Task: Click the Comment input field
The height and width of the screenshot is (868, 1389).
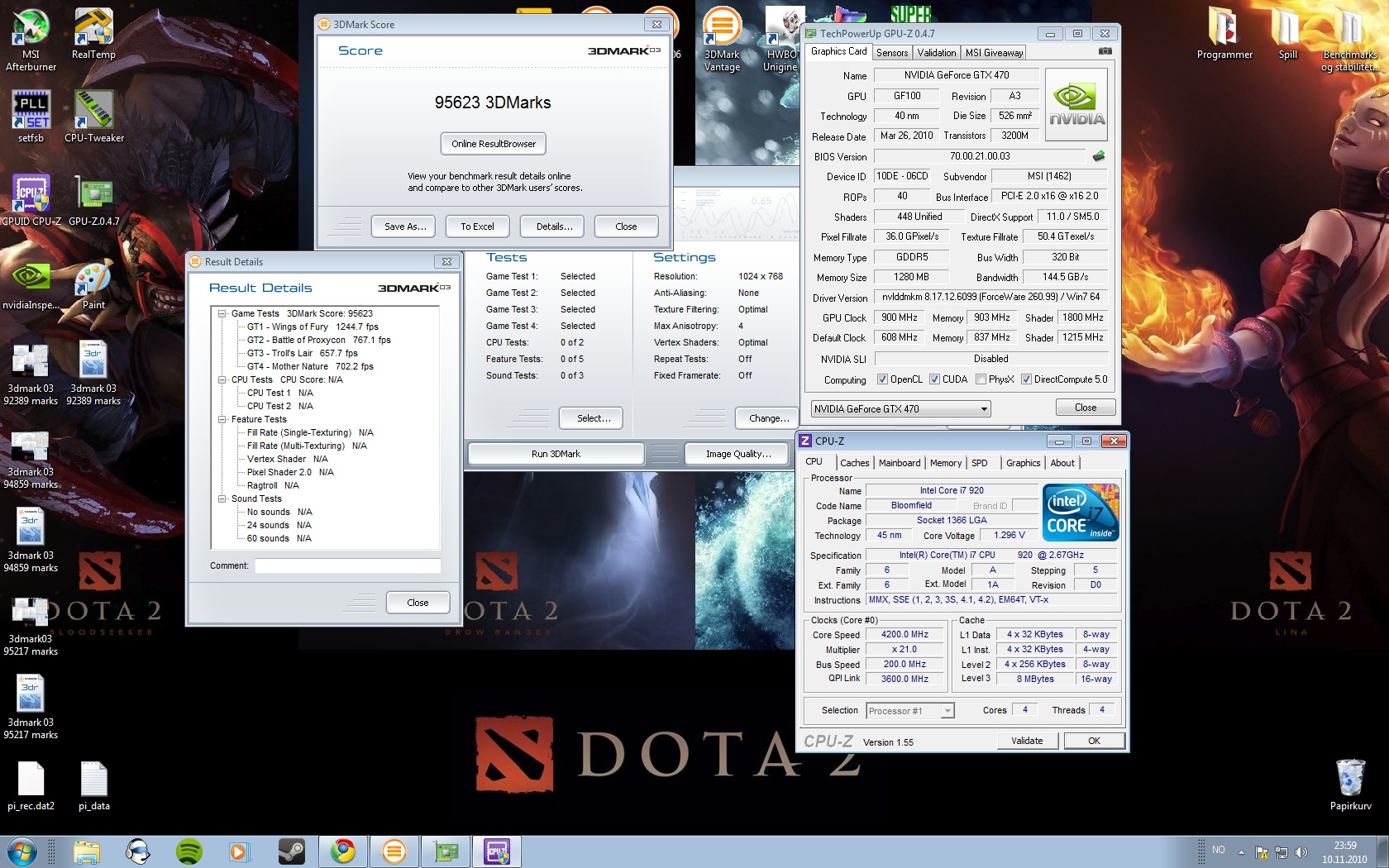Action: [347, 566]
